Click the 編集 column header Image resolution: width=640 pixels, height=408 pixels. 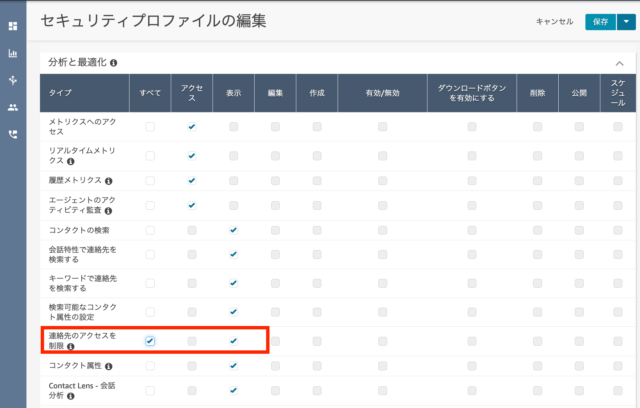click(x=276, y=93)
